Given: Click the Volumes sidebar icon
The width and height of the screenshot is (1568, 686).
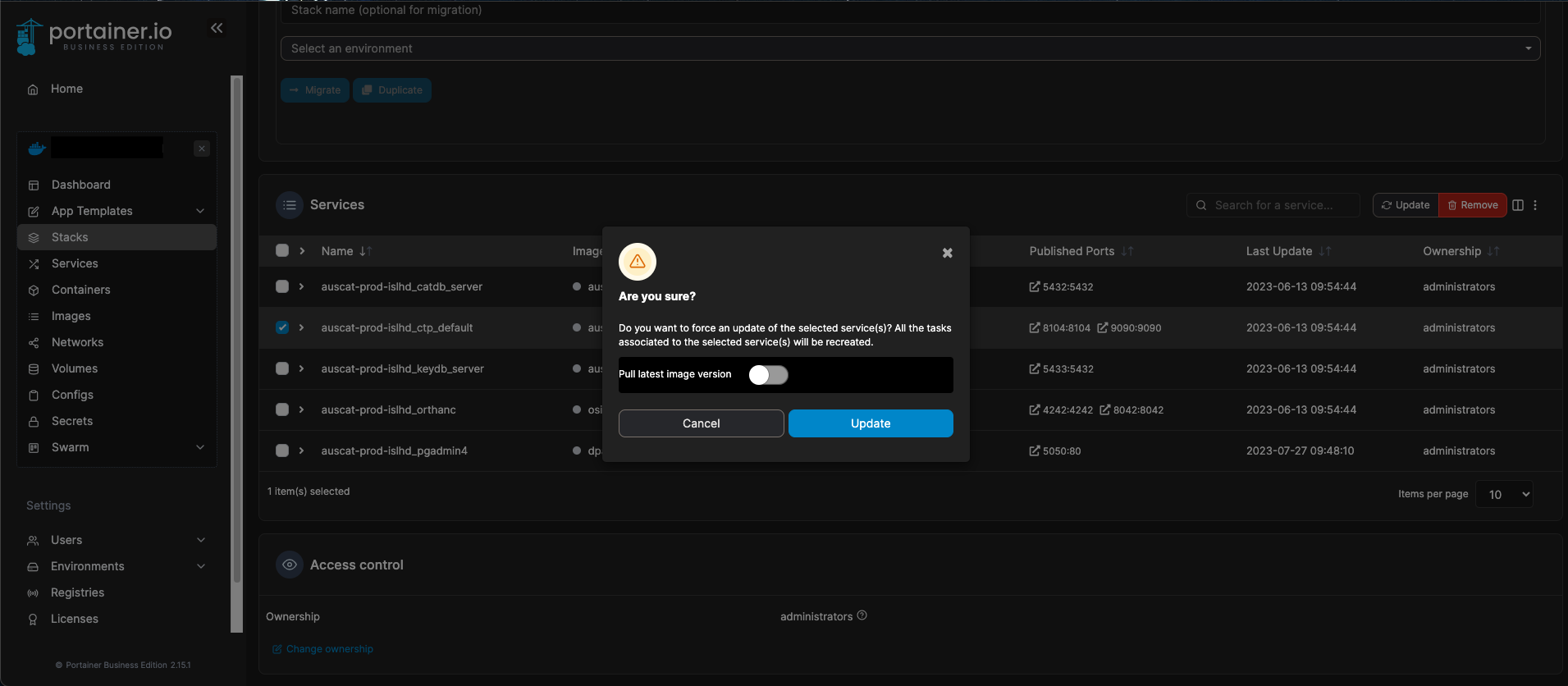Looking at the screenshot, I should point(34,369).
